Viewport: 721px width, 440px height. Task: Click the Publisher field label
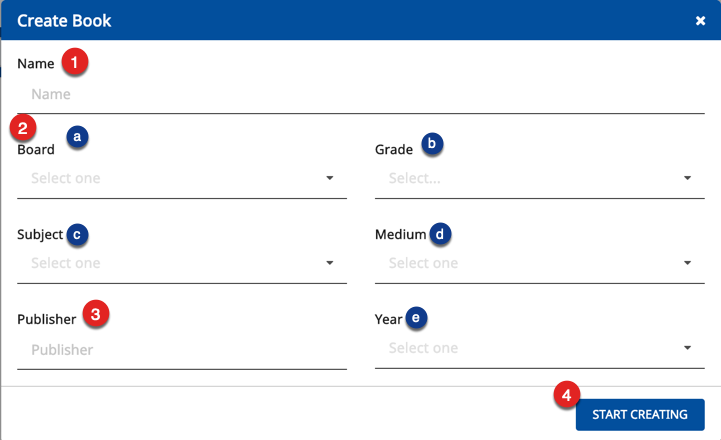click(46, 320)
